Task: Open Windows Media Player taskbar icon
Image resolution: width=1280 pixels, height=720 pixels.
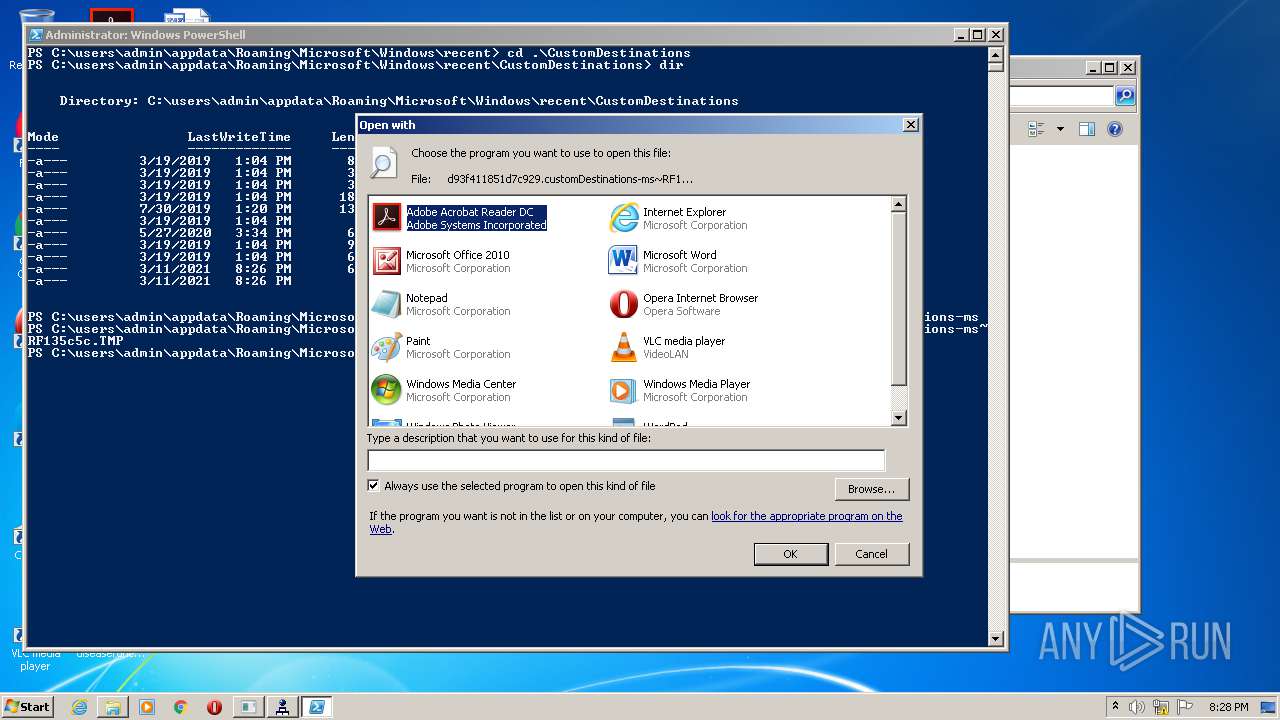Action: pos(147,707)
